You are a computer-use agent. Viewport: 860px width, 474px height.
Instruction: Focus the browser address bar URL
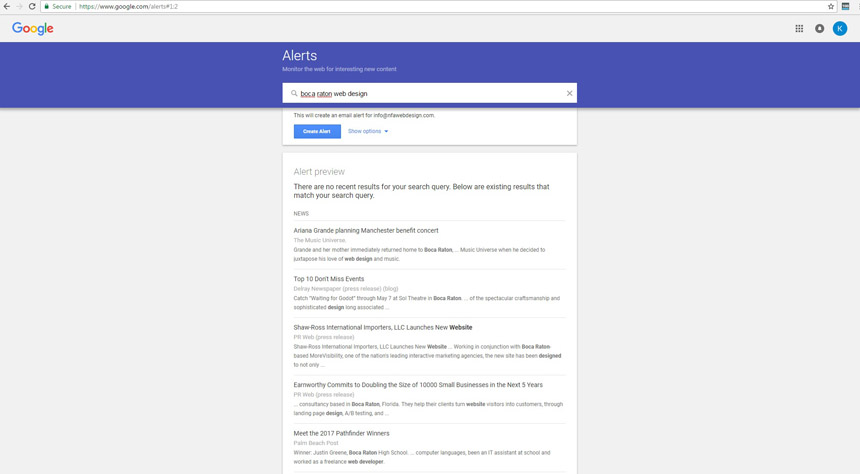(128, 7)
